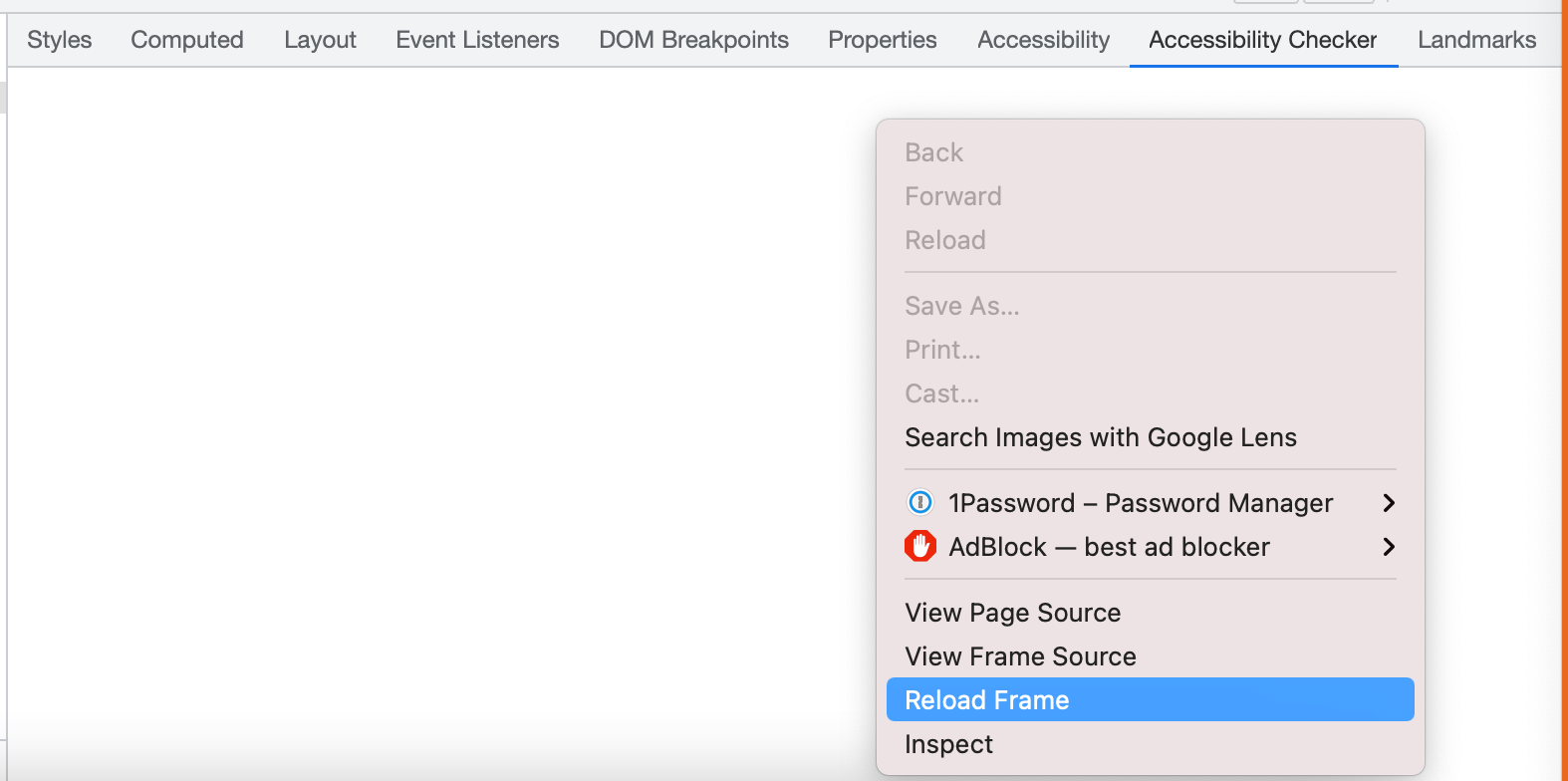Click the Save As... menu item
The width and height of the screenshot is (1568, 781).
coord(961,305)
